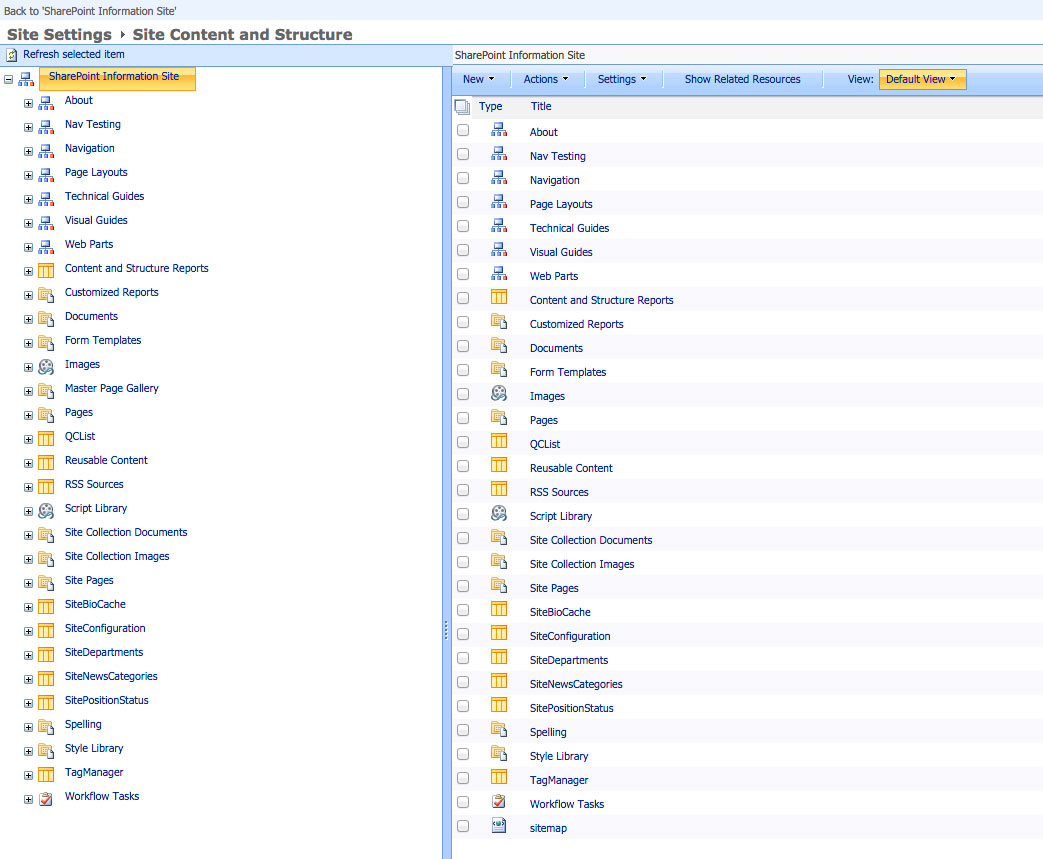The width and height of the screenshot is (1043, 859).
Task: Click the select-all icon beside the Type header
Action: point(462,106)
